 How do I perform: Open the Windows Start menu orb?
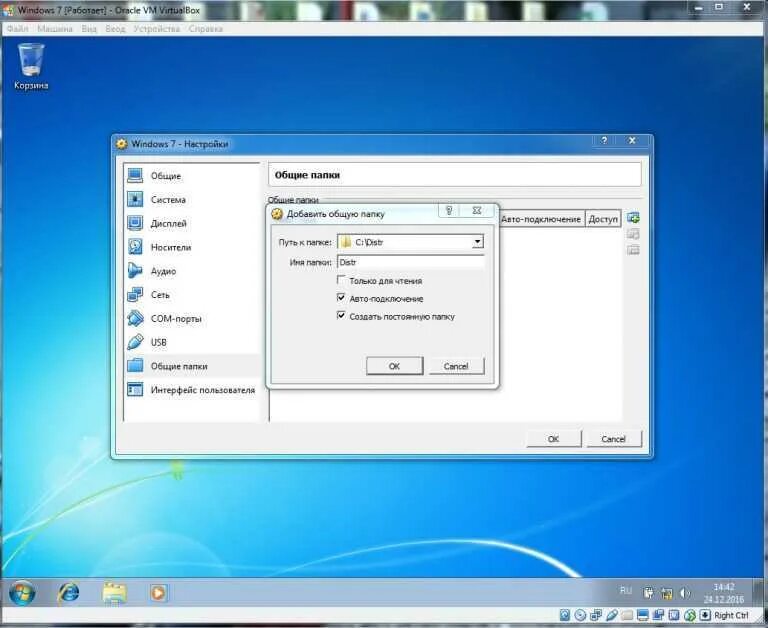coord(22,592)
